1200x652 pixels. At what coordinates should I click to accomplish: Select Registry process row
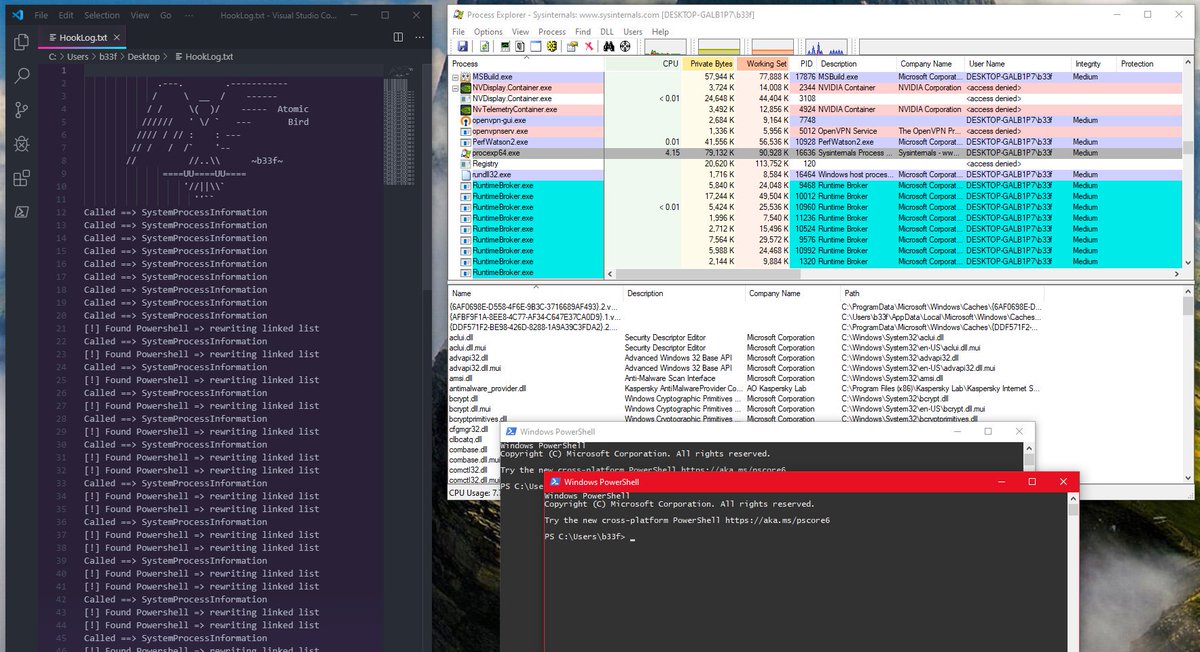click(815, 164)
